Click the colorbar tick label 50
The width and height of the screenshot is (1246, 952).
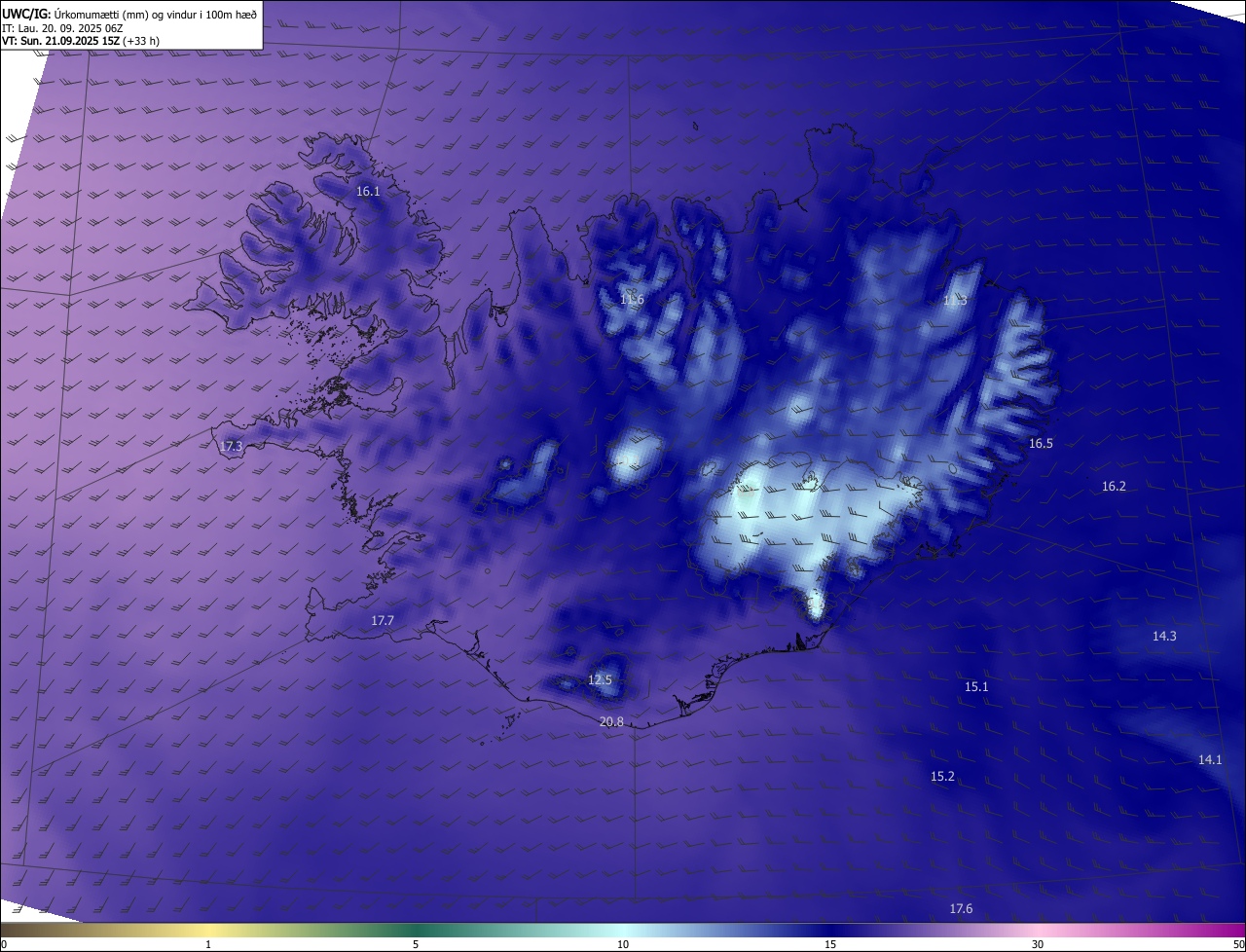tap(1239, 944)
